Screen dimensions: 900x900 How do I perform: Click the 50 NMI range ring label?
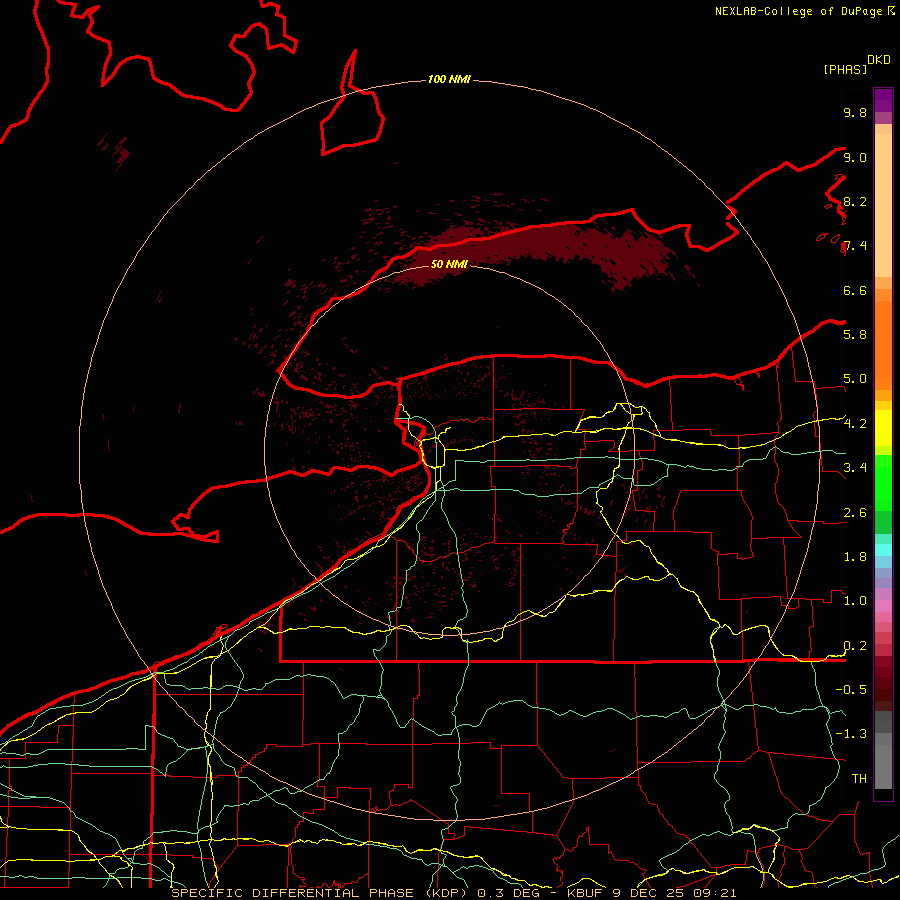(449, 264)
